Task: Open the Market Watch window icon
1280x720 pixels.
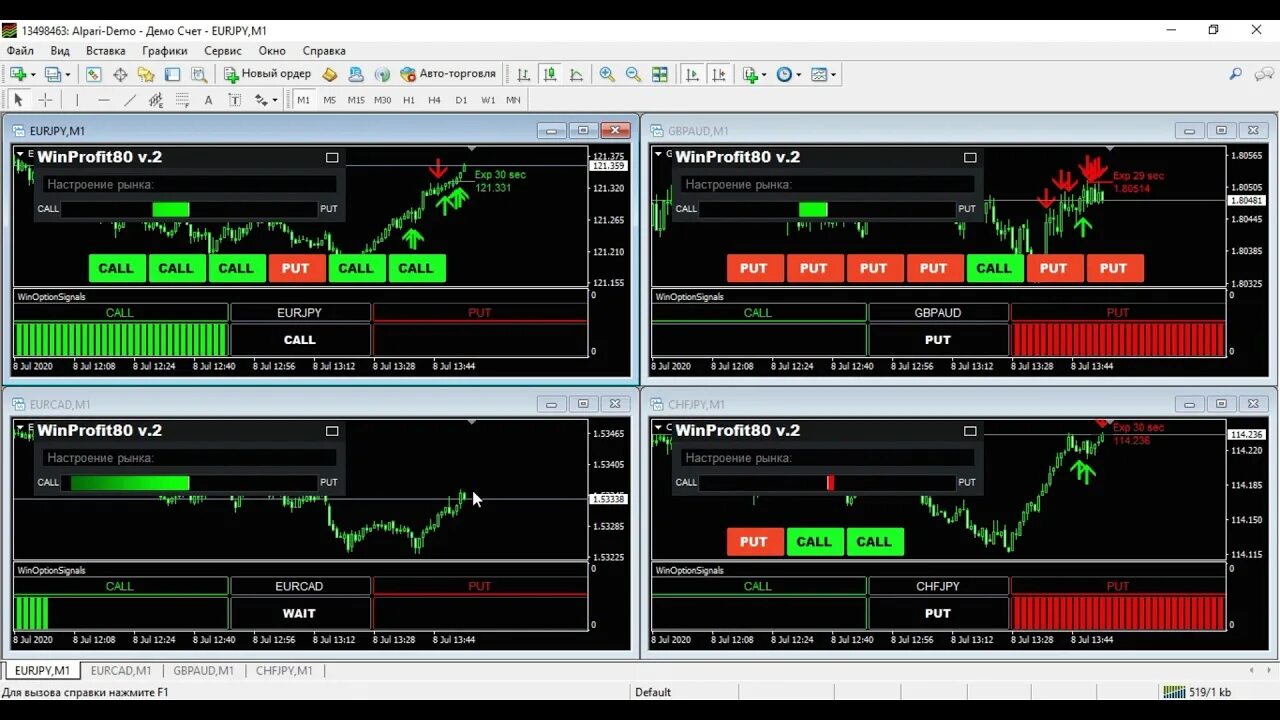Action: [93, 74]
